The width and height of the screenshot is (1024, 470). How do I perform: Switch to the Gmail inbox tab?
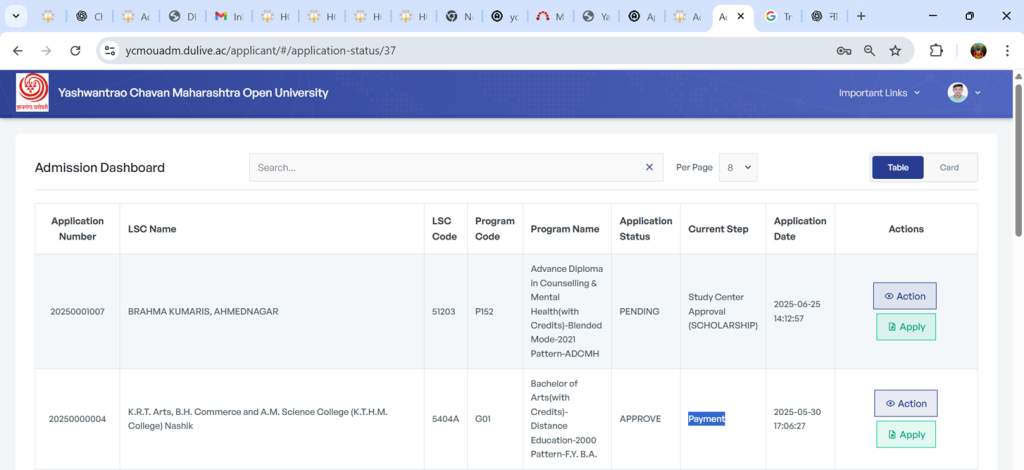pos(229,16)
